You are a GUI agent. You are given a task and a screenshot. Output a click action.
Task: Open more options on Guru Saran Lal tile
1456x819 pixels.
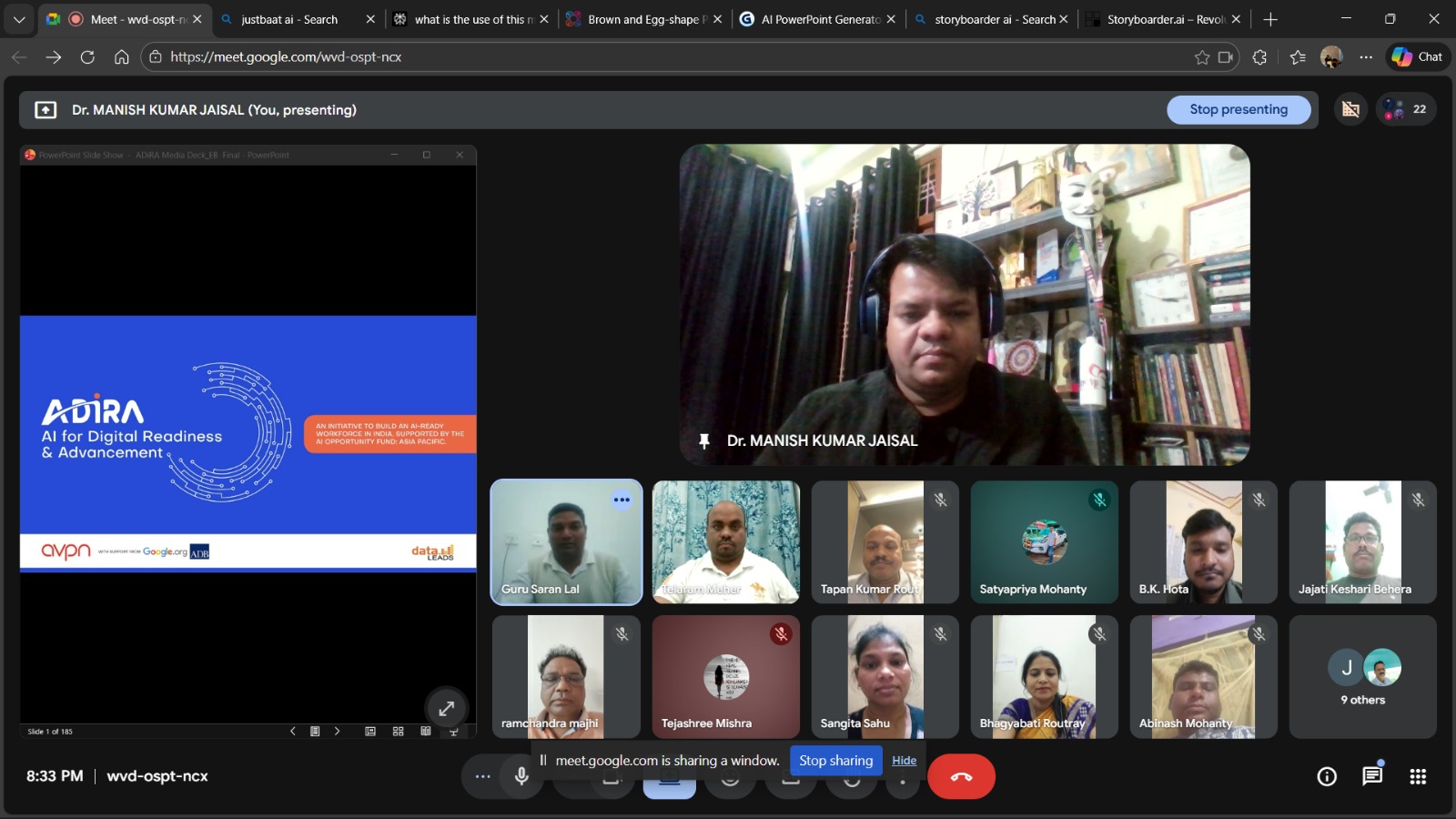622,500
